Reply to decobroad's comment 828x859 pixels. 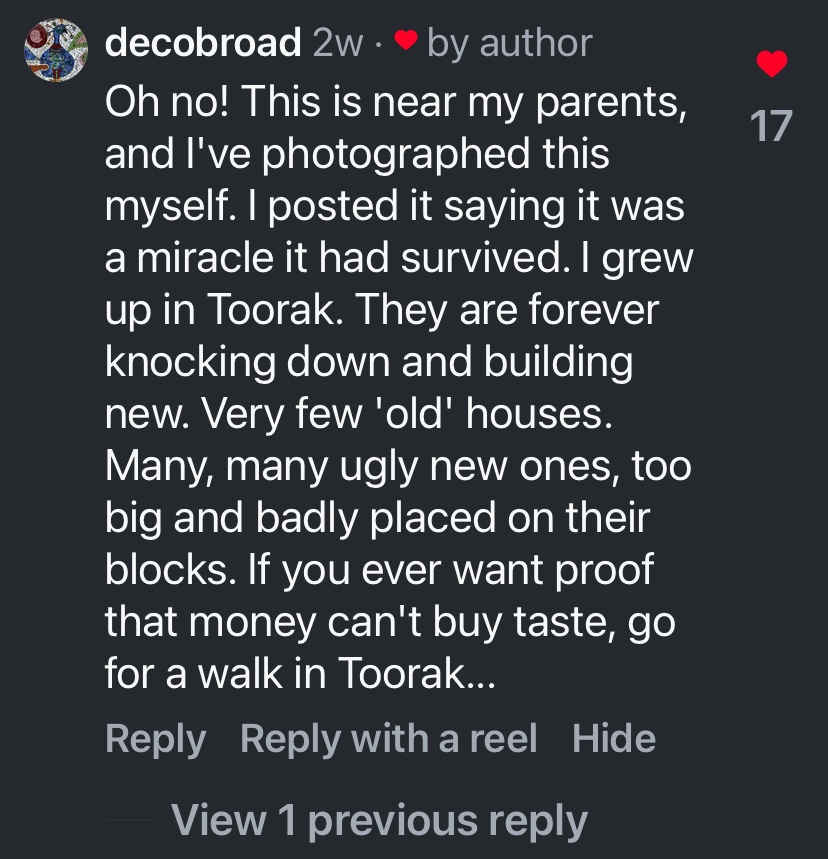155,739
